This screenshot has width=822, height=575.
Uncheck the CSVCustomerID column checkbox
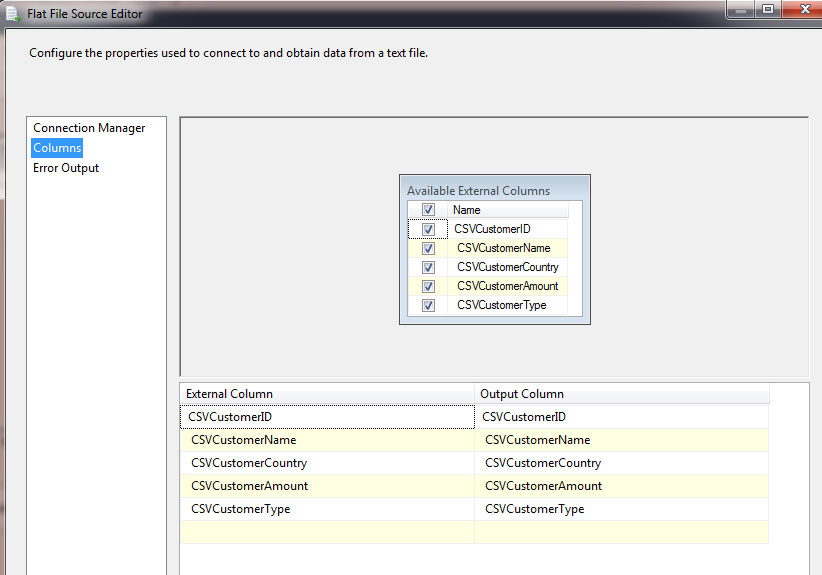428,229
